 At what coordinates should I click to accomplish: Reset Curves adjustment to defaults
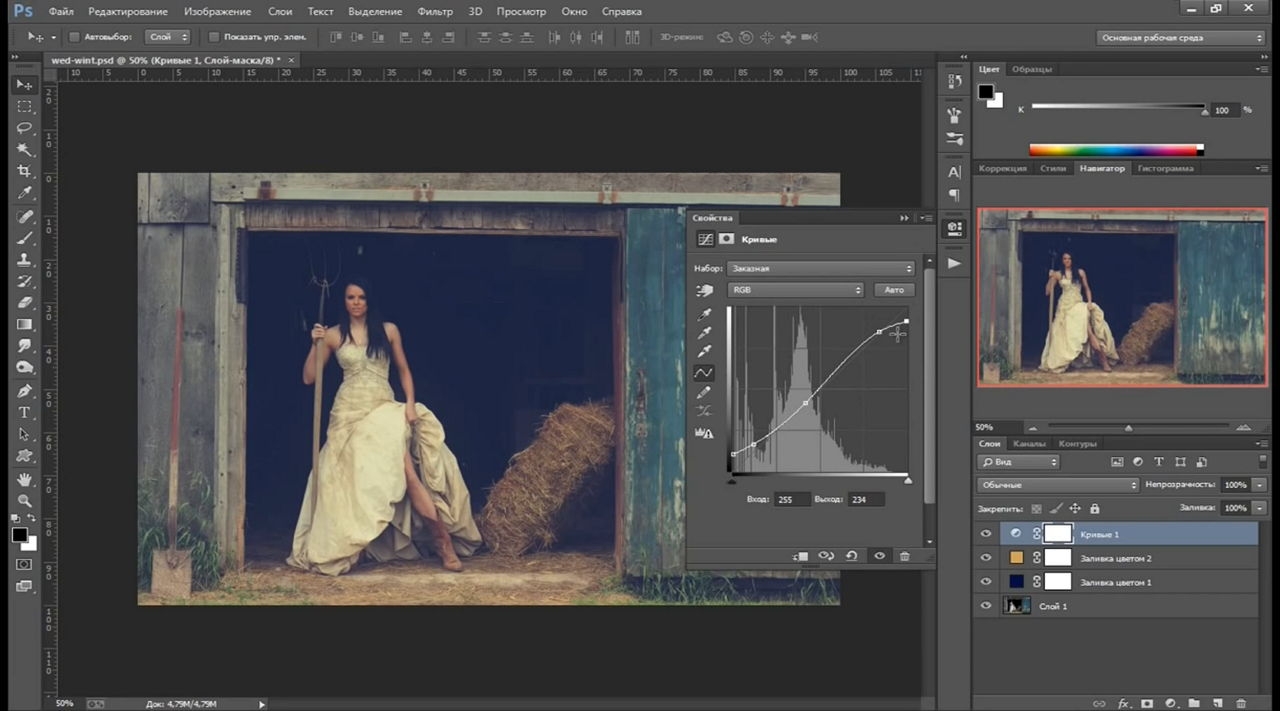click(x=852, y=556)
